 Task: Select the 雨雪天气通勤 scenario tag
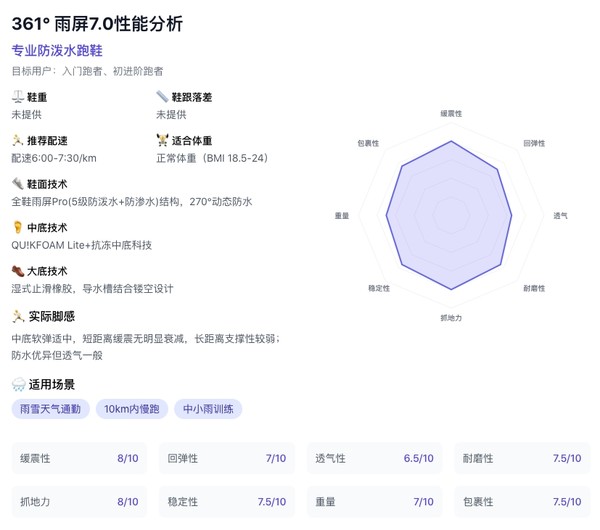pyautogui.click(x=51, y=409)
